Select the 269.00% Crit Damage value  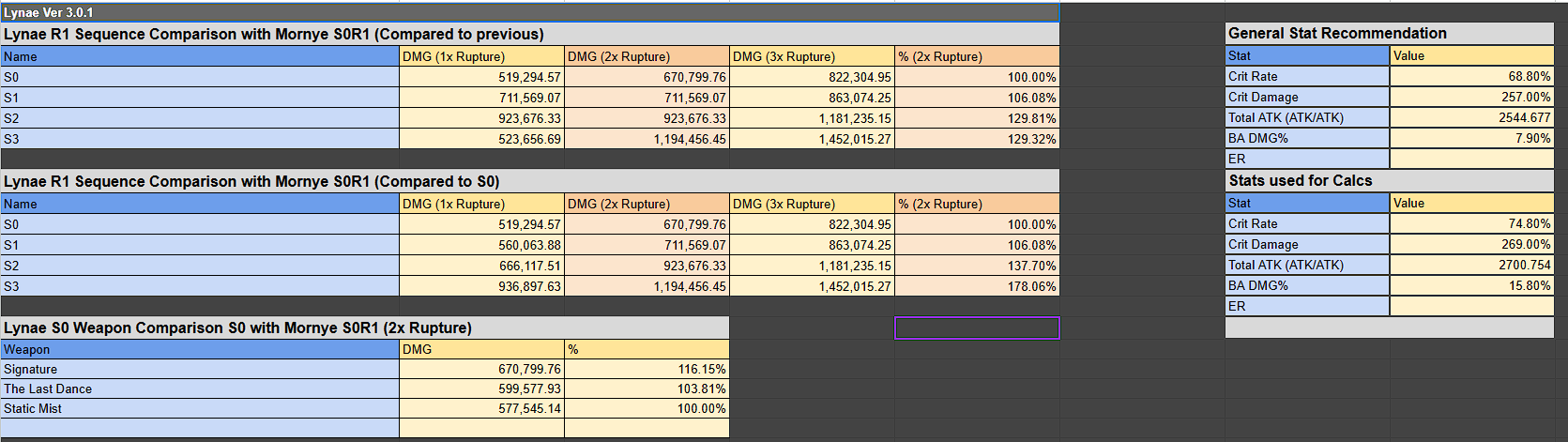[x=1471, y=244]
